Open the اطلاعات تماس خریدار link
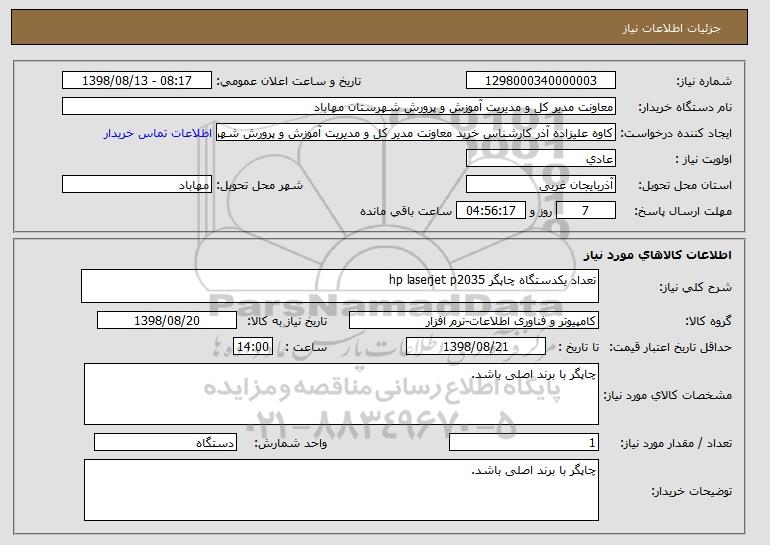The height and width of the screenshot is (545, 770). point(158,133)
